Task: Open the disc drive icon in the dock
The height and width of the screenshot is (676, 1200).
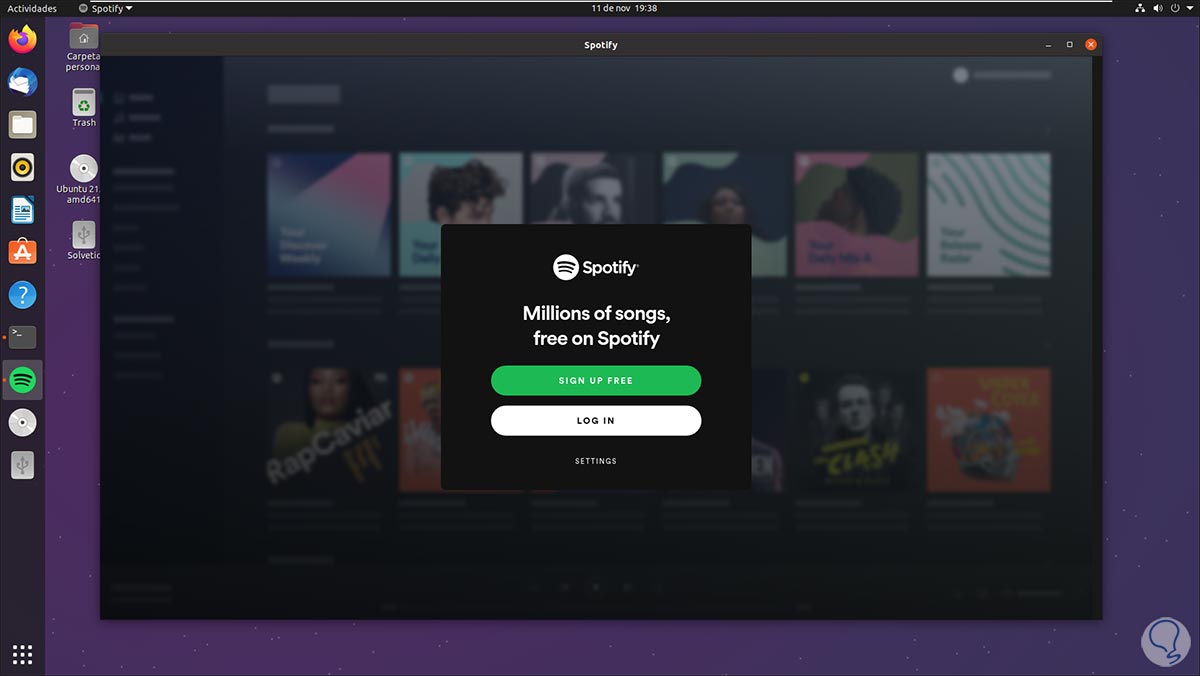Action: 22,422
